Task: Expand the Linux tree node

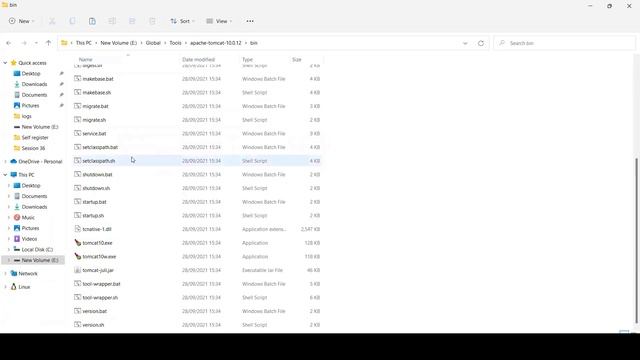Action: (x=5, y=287)
